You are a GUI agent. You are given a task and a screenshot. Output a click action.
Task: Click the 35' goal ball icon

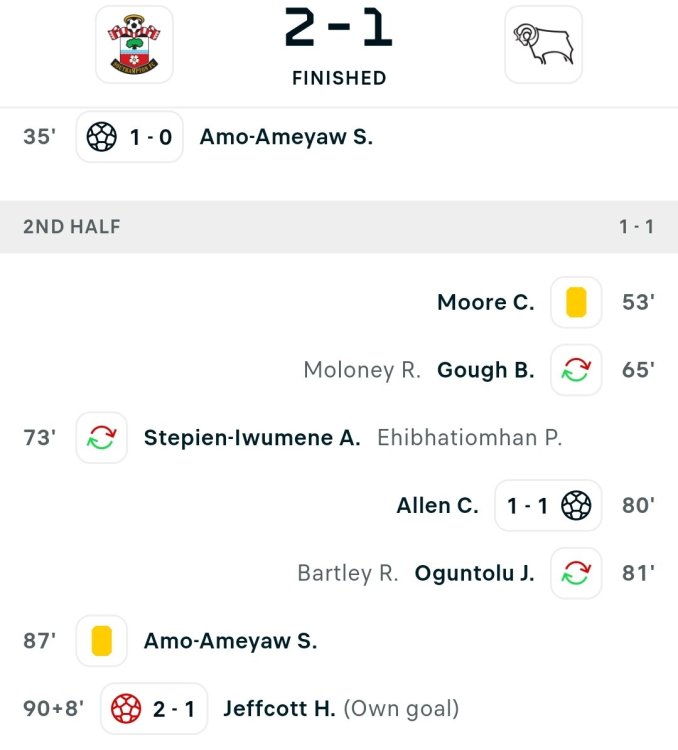pos(102,138)
